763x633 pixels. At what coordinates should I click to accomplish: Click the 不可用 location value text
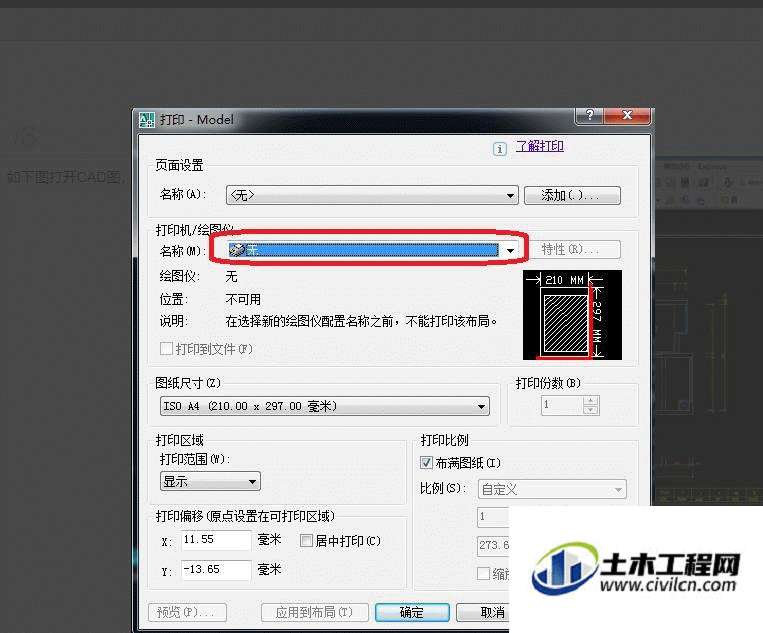tap(243, 299)
